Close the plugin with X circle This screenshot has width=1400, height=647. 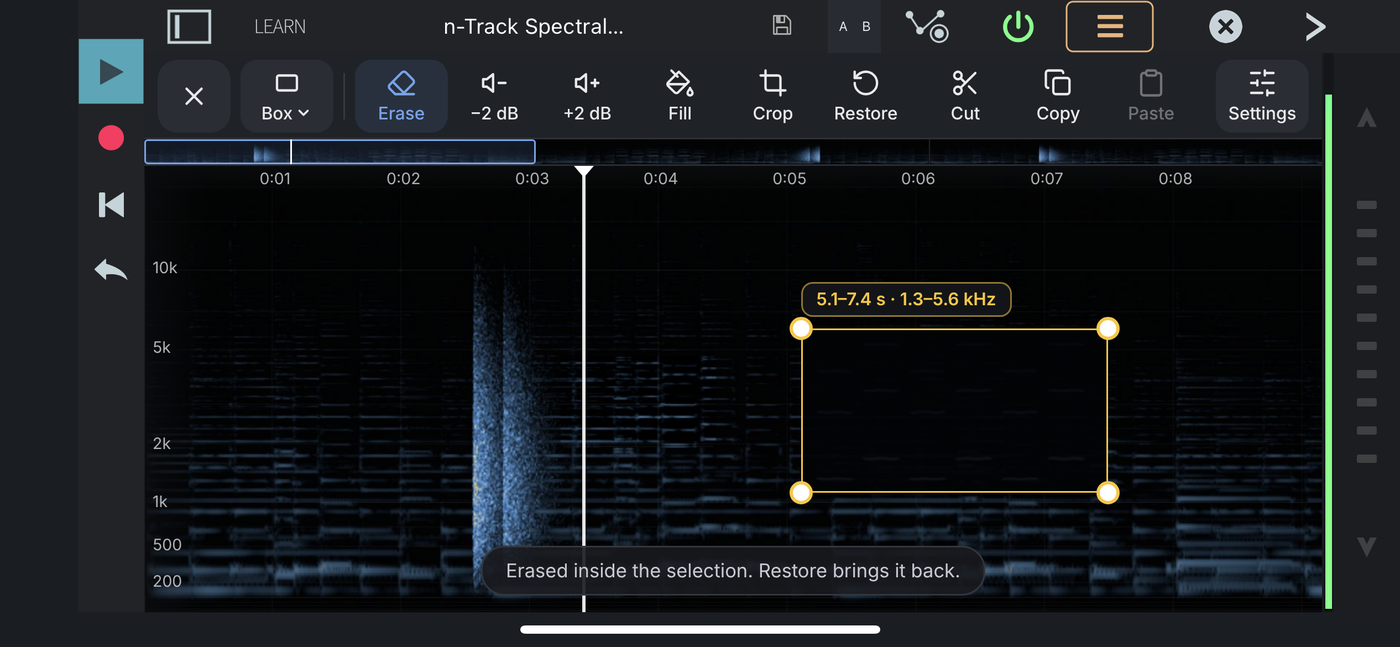pyautogui.click(x=1225, y=27)
